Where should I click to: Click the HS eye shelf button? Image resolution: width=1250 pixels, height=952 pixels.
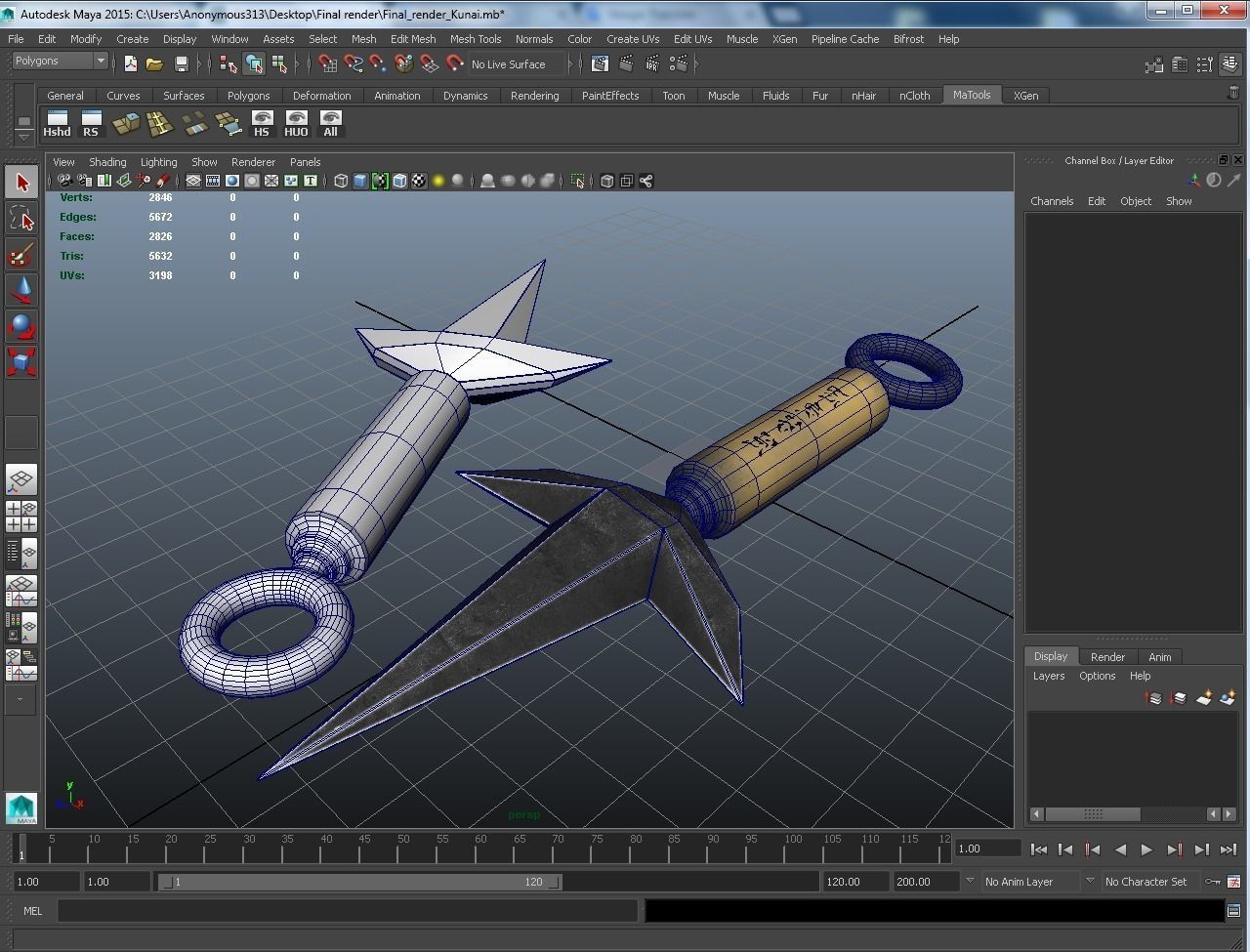point(262,124)
